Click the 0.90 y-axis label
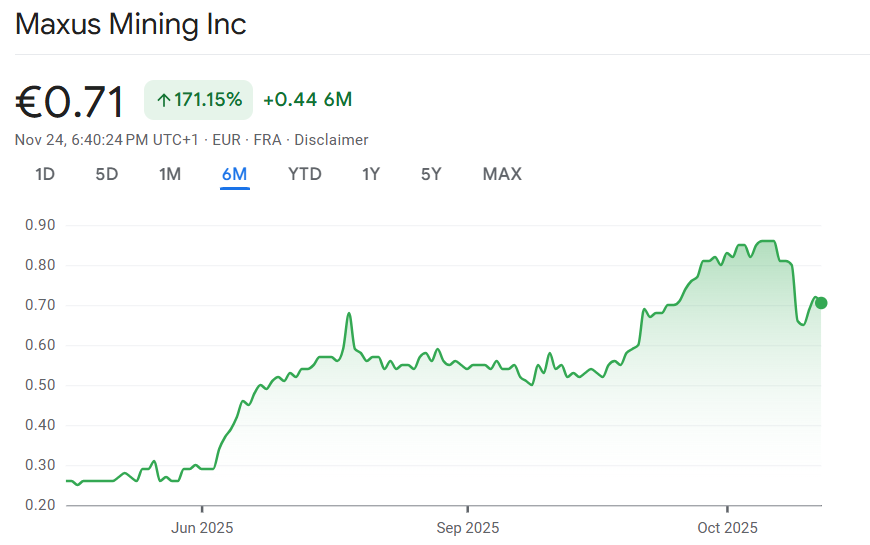 [40, 225]
